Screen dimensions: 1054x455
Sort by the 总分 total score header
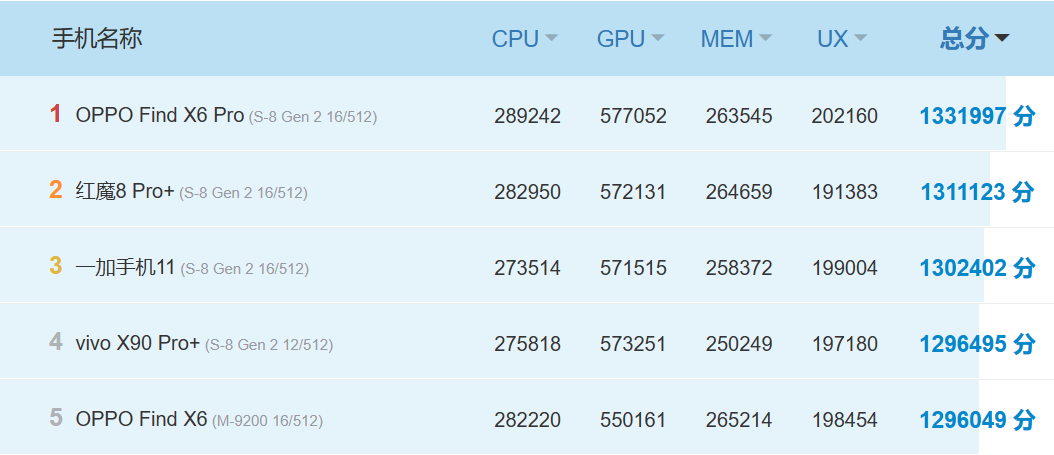974,39
